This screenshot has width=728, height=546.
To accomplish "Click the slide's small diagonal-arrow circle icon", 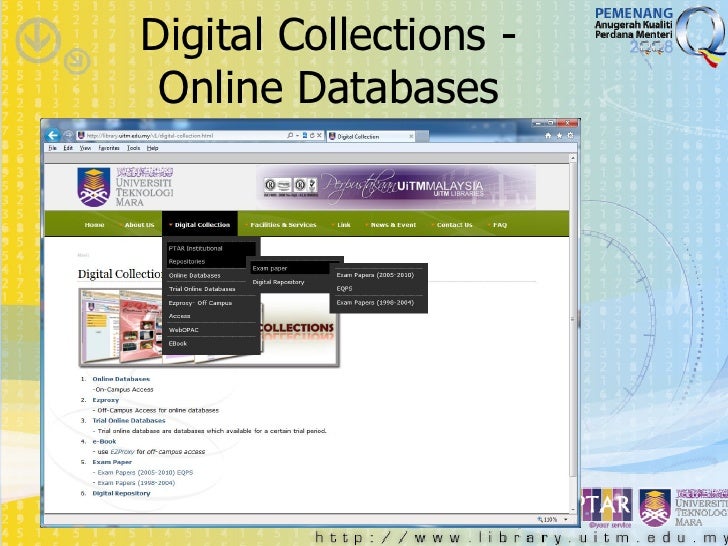I will [77, 61].
